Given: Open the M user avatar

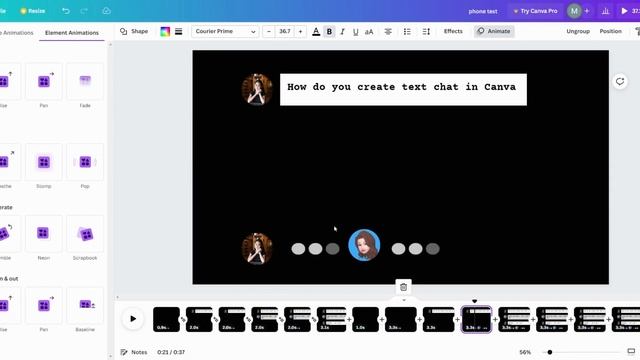Looking at the screenshot, I should coord(574,11).
